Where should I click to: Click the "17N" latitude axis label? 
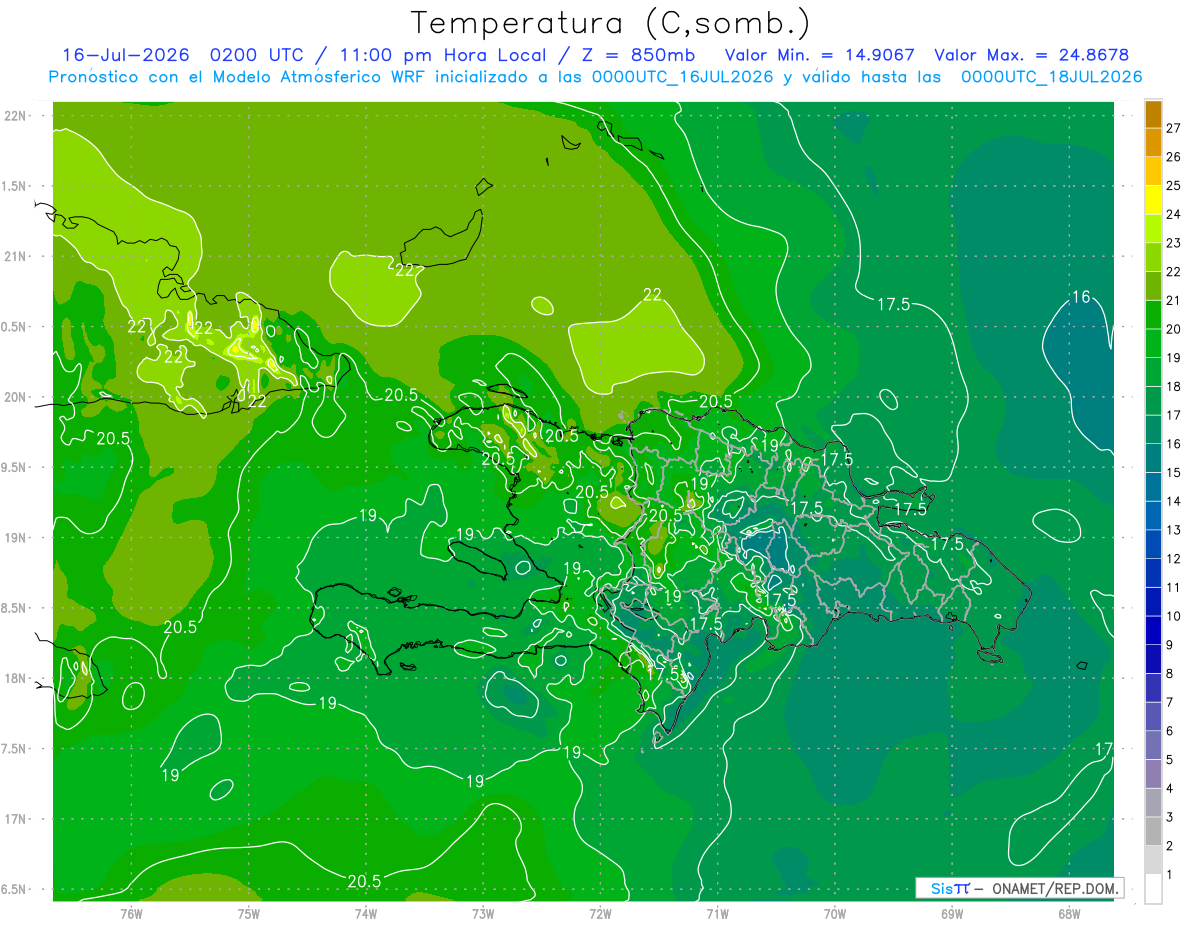click(16, 820)
